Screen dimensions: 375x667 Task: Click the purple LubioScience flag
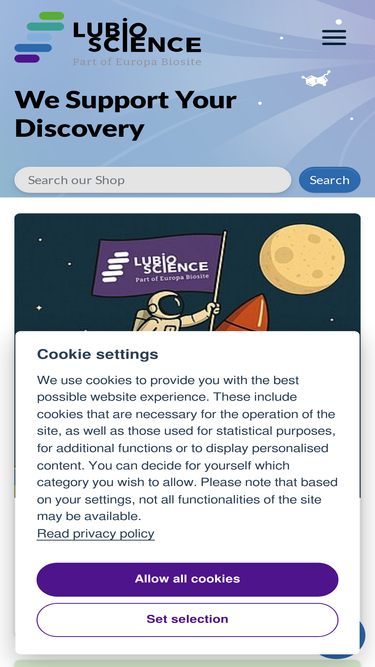(x=157, y=264)
